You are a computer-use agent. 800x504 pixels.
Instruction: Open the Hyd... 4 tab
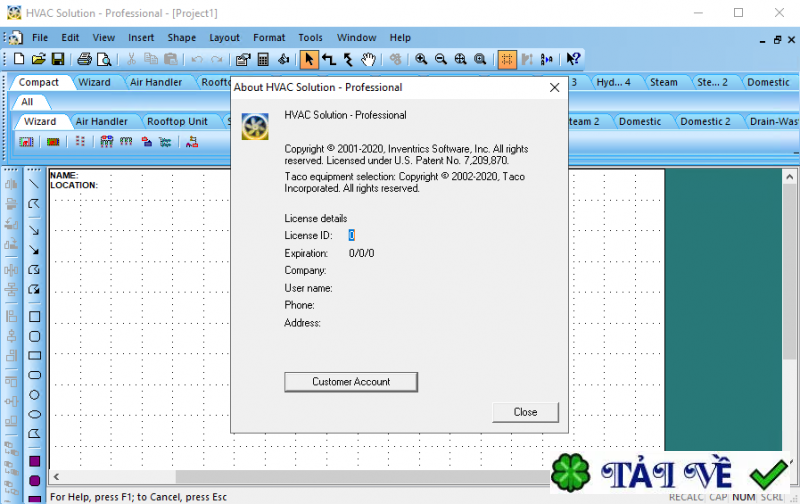(613, 82)
